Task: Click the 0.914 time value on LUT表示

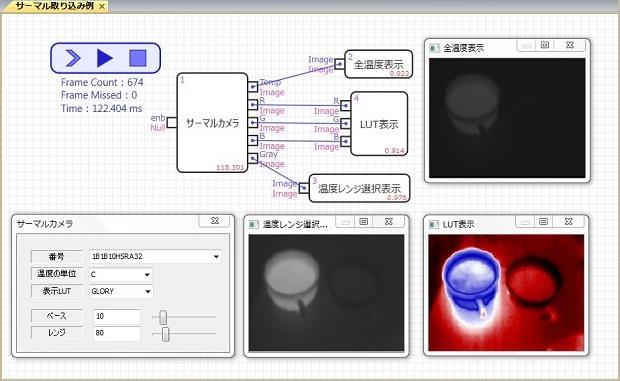Action: (394, 151)
